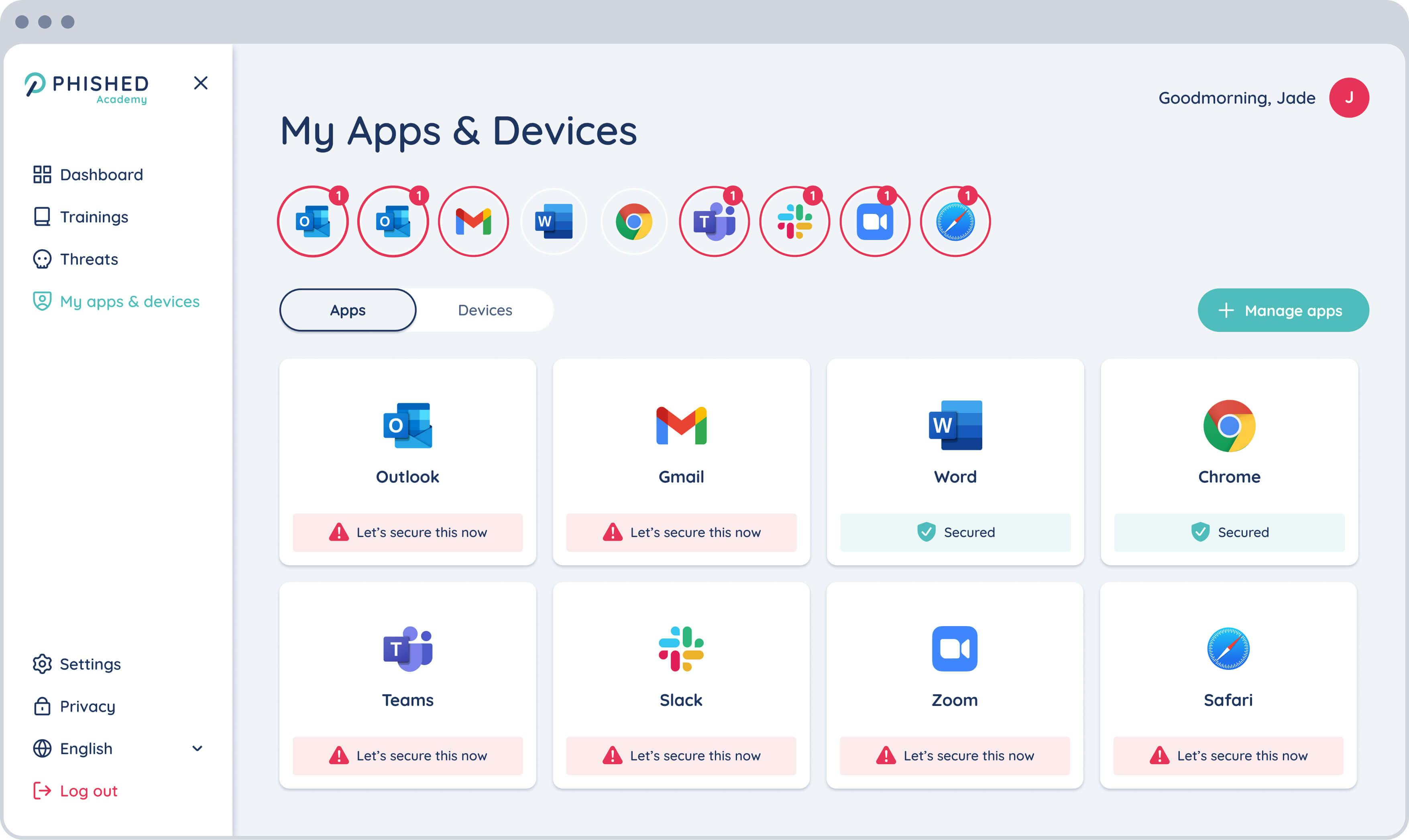Image resolution: width=1409 pixels, height=840 pixels.
Task: Switch to the Devices tab
Action: [485, 310]
